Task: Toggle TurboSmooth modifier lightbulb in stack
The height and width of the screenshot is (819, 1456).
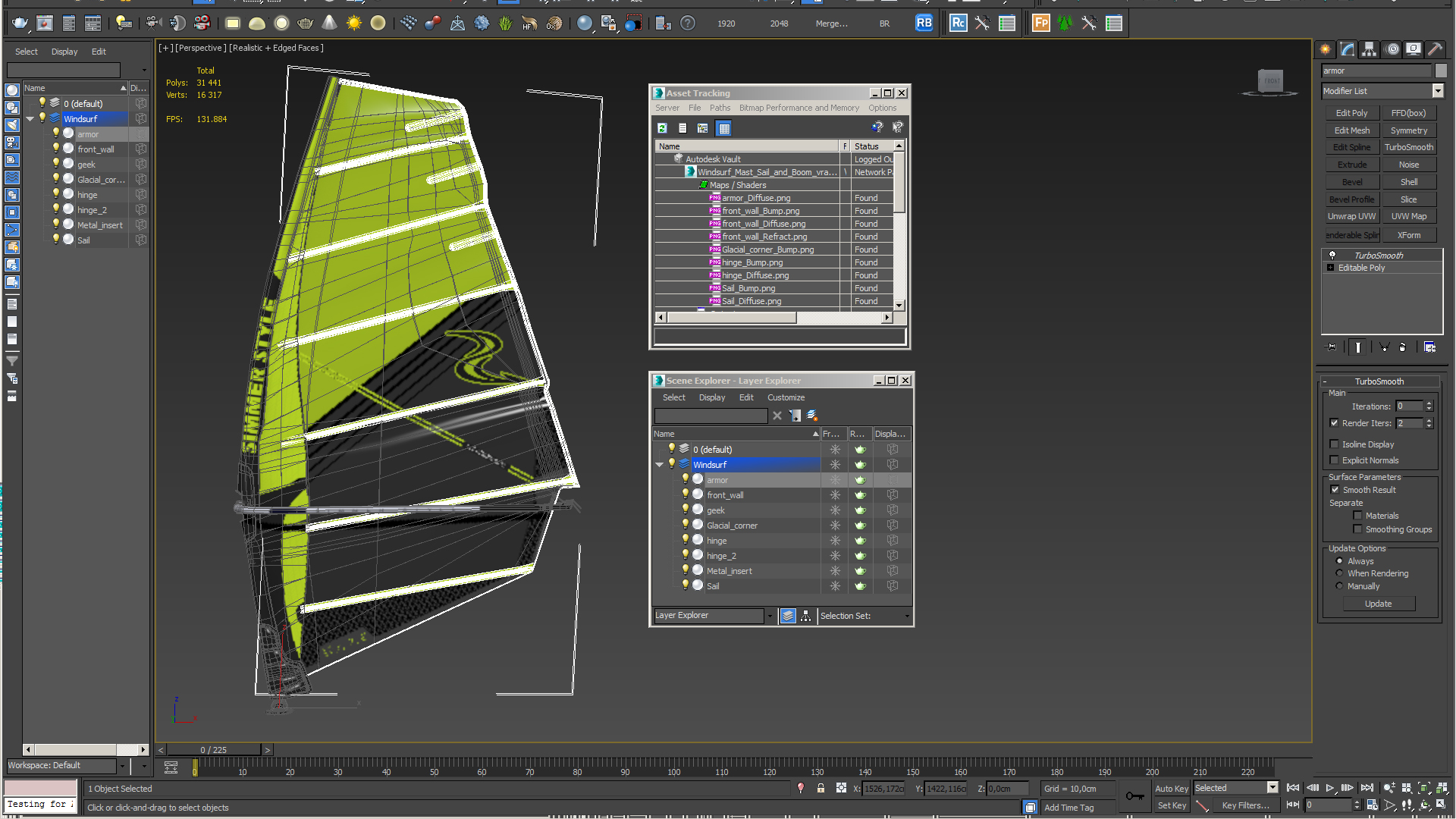Action: (x=1332, y=256)
